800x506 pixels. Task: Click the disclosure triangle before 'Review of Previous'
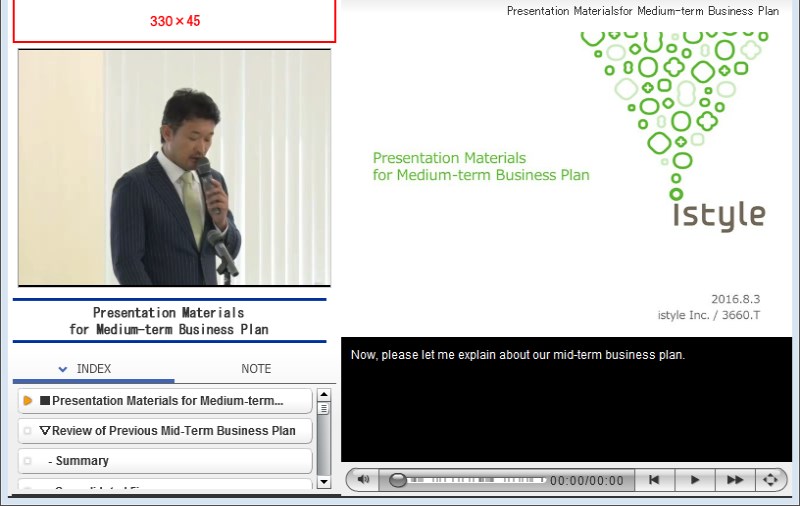tap(44, 431)
